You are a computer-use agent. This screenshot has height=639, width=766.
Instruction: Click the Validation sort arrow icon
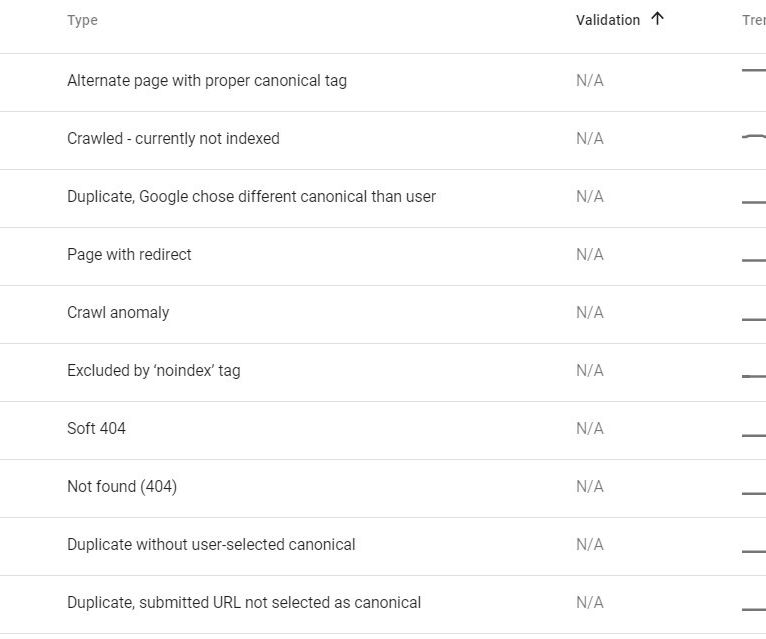(x=657, y=19)
